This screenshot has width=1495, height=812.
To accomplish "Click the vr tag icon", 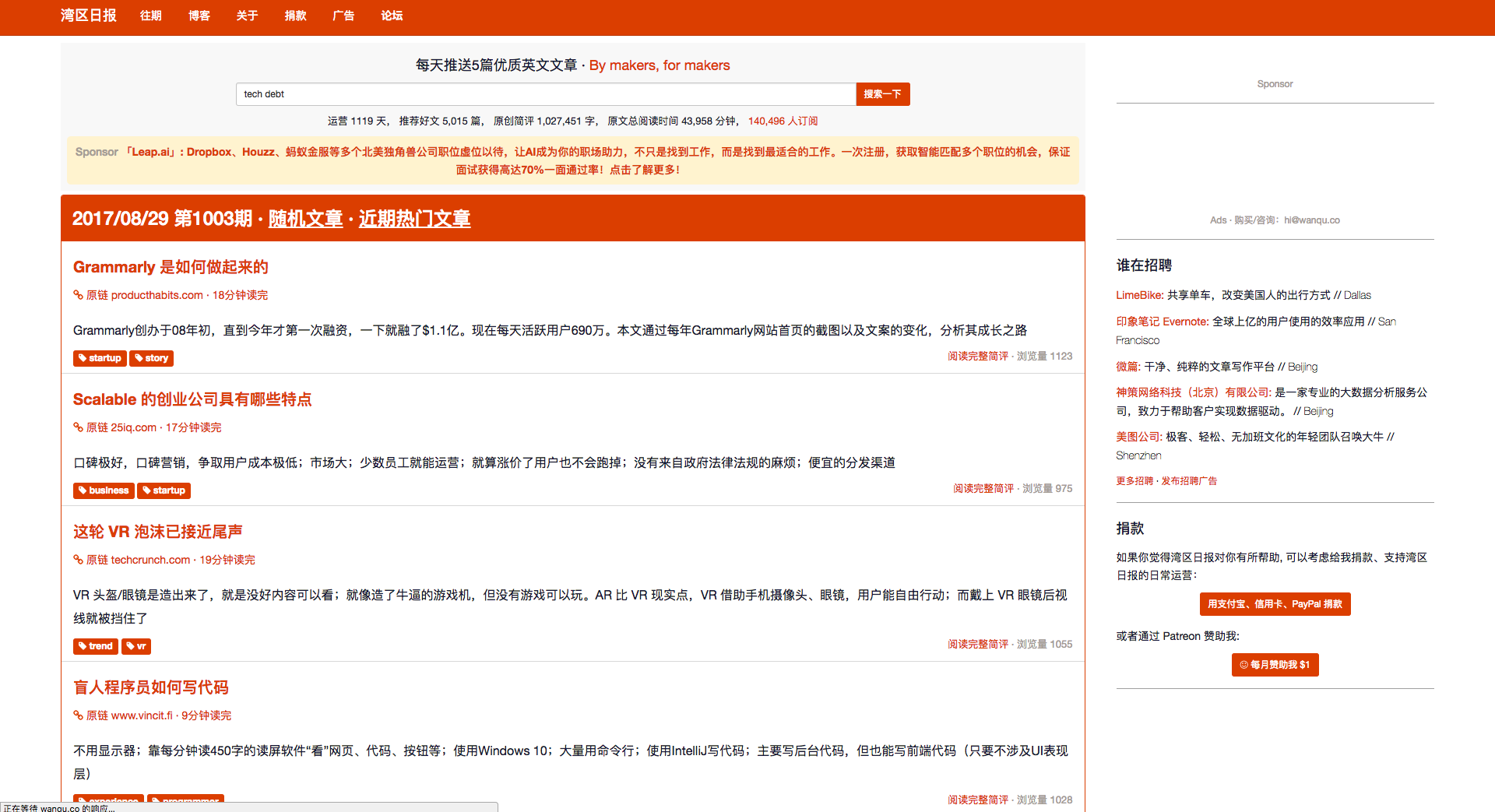I will pyautogui.click(x=130, y=646).
